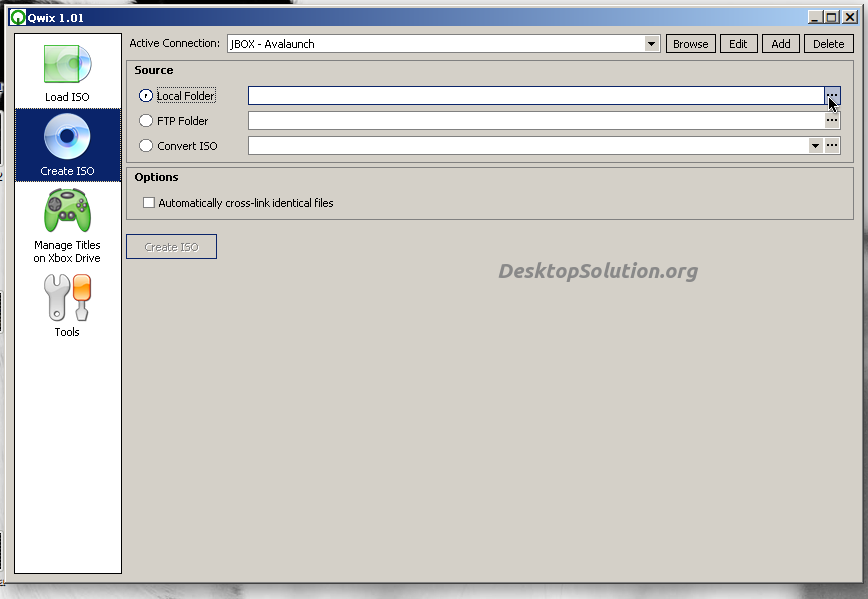Open Manage Titles on Xbox Drive

[68, 225]
